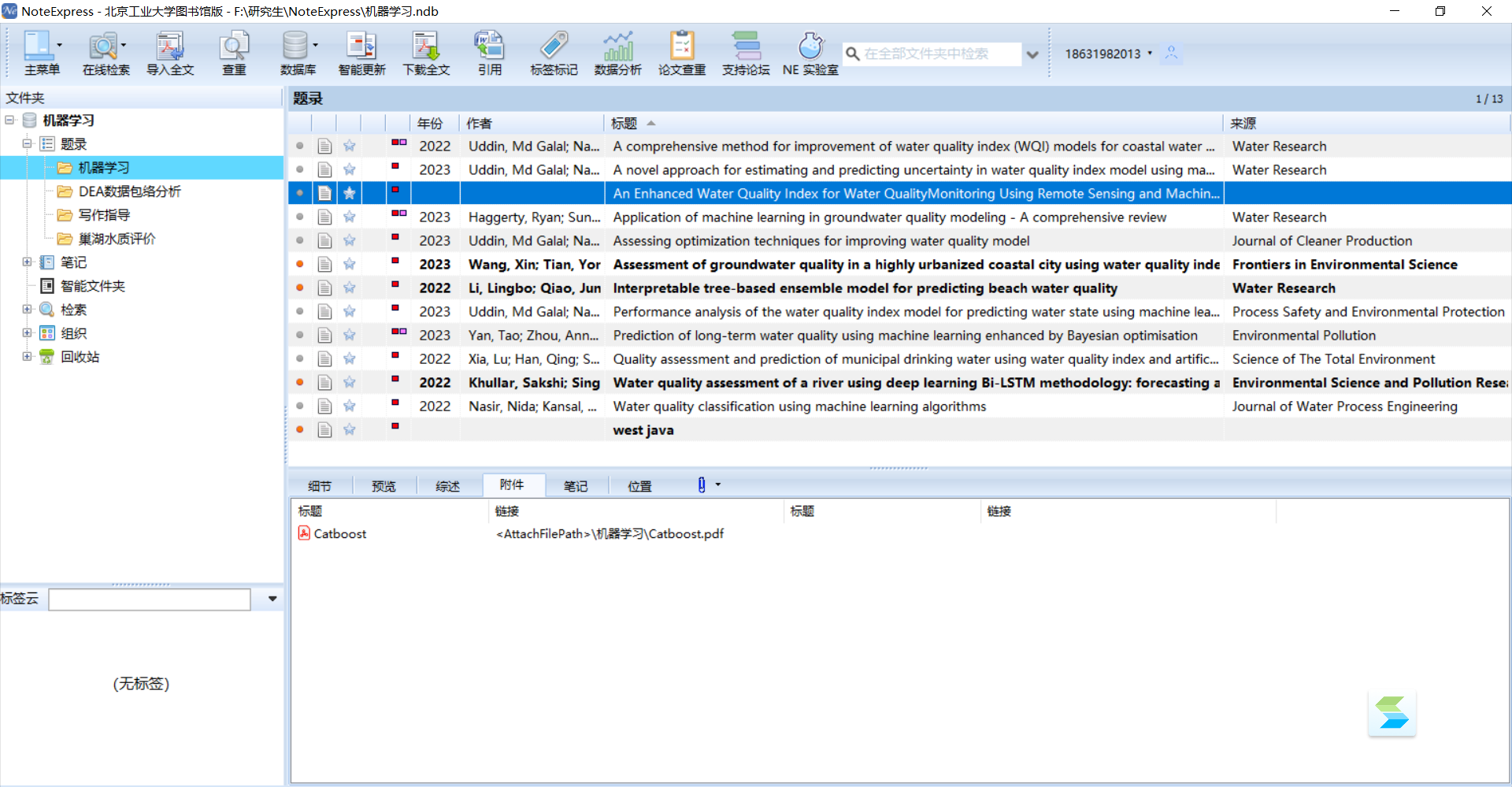Switch to the 综述 summary tab

447,486
